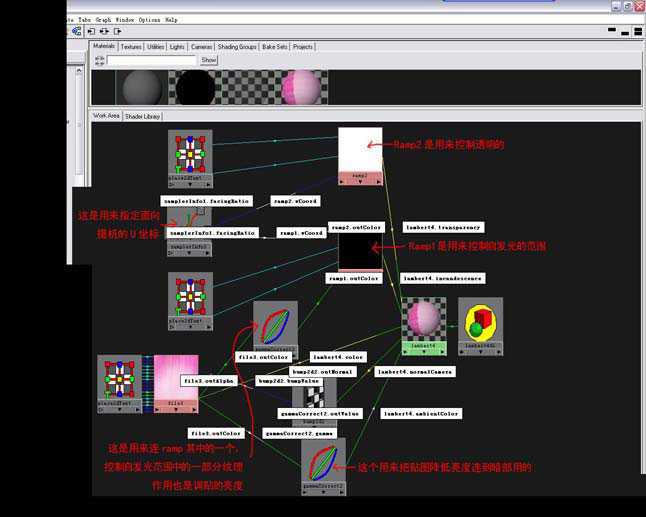Click input arrow on ramp2 node

(342, 182)
